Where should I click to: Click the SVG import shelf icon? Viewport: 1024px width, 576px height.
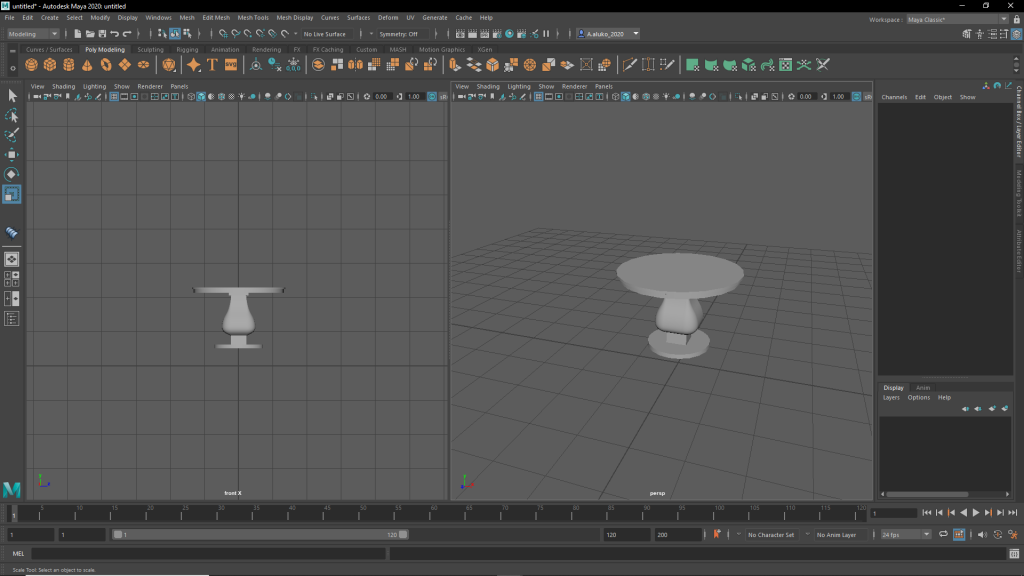(x=231, y=65)
